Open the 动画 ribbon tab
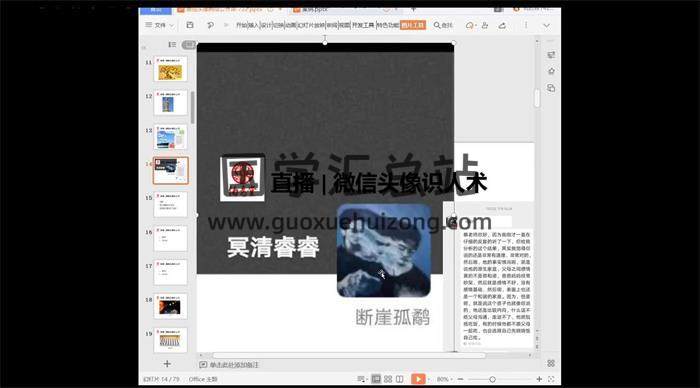The height and width of the screenshot is (388, 700). tap(291, 25)
